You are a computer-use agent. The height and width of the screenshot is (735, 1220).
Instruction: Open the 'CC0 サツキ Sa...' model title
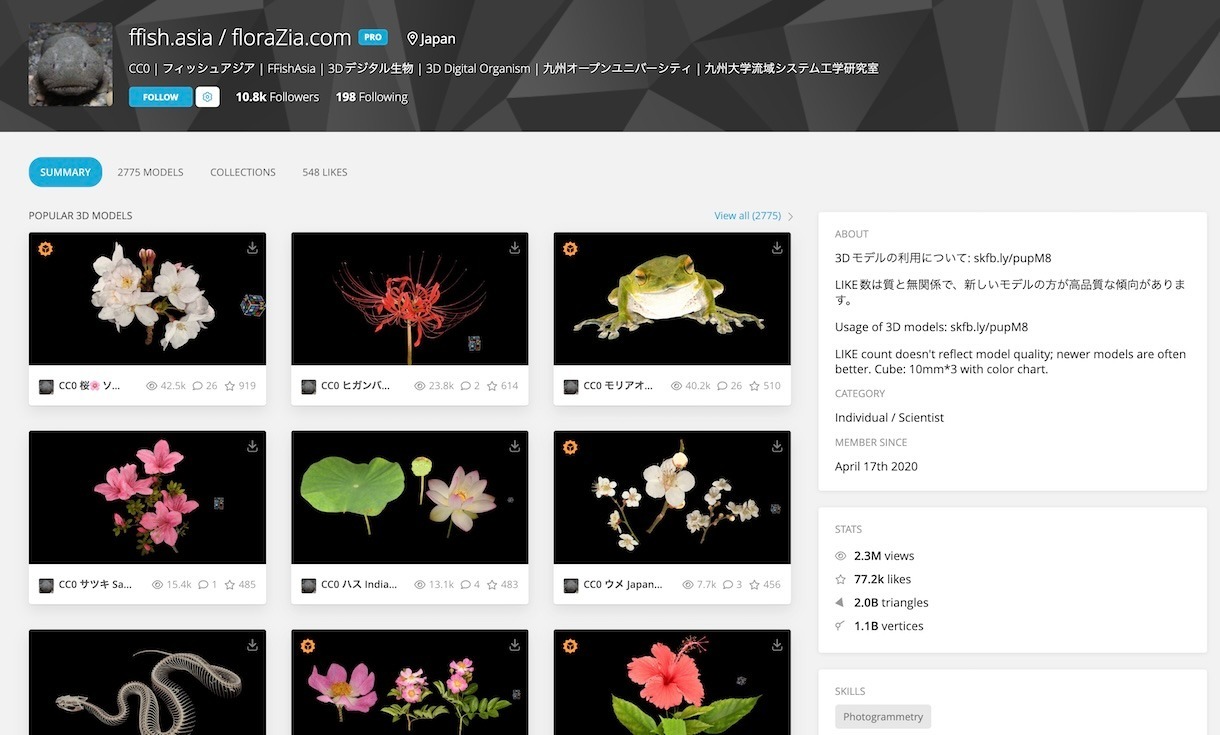pyautogui.click(x=96, y=584)
